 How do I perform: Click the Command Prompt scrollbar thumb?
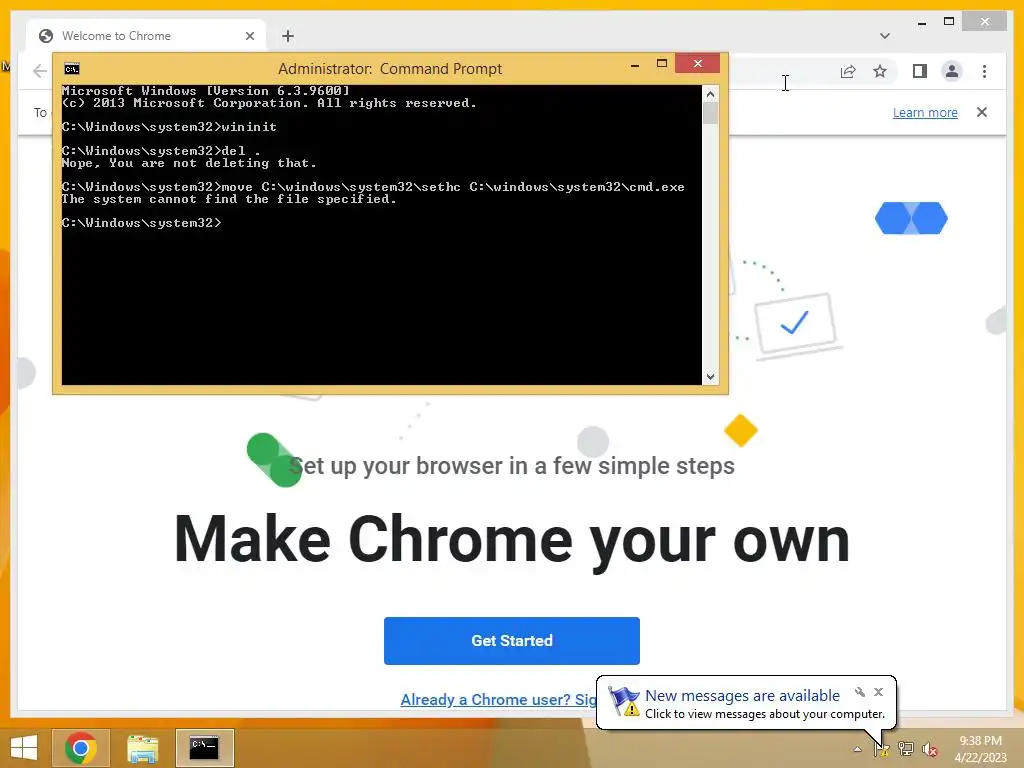pos(711,113)
